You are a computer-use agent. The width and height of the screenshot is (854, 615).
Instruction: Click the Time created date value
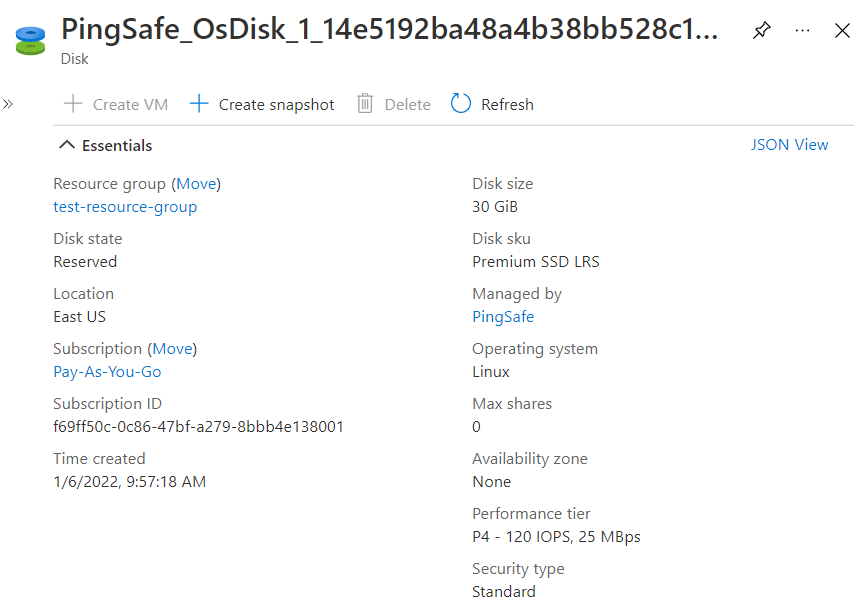pyautogui.click(x=129, y=482)
